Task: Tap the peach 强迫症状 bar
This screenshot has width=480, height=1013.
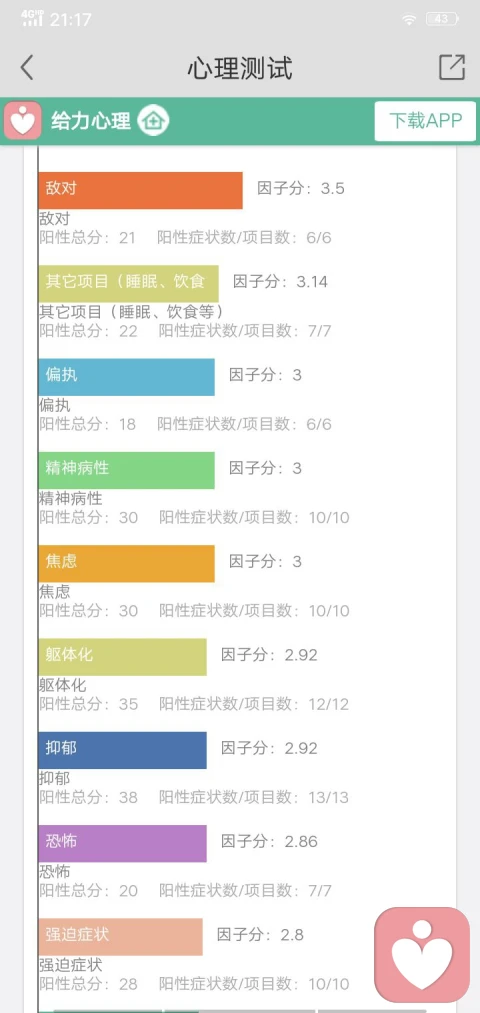Action: 120,936
